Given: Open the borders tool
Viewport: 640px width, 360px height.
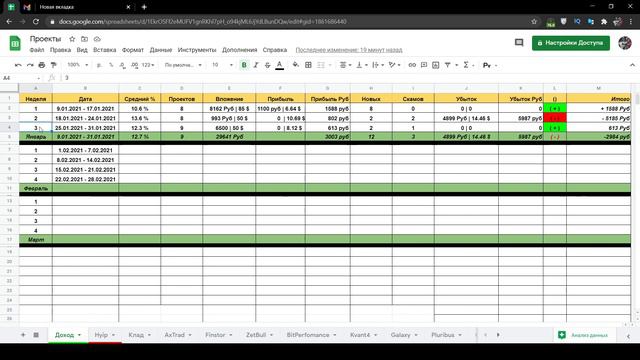Looking at the screenshot, I should point(309,65).
